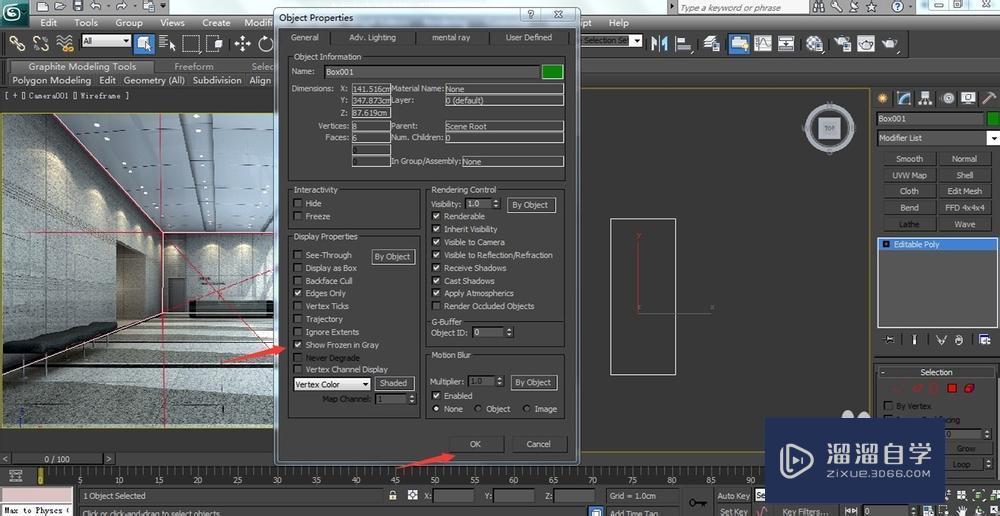Select Polygon sub-object level red square
The image size is (1000, 516).
(x=952, y=388)
